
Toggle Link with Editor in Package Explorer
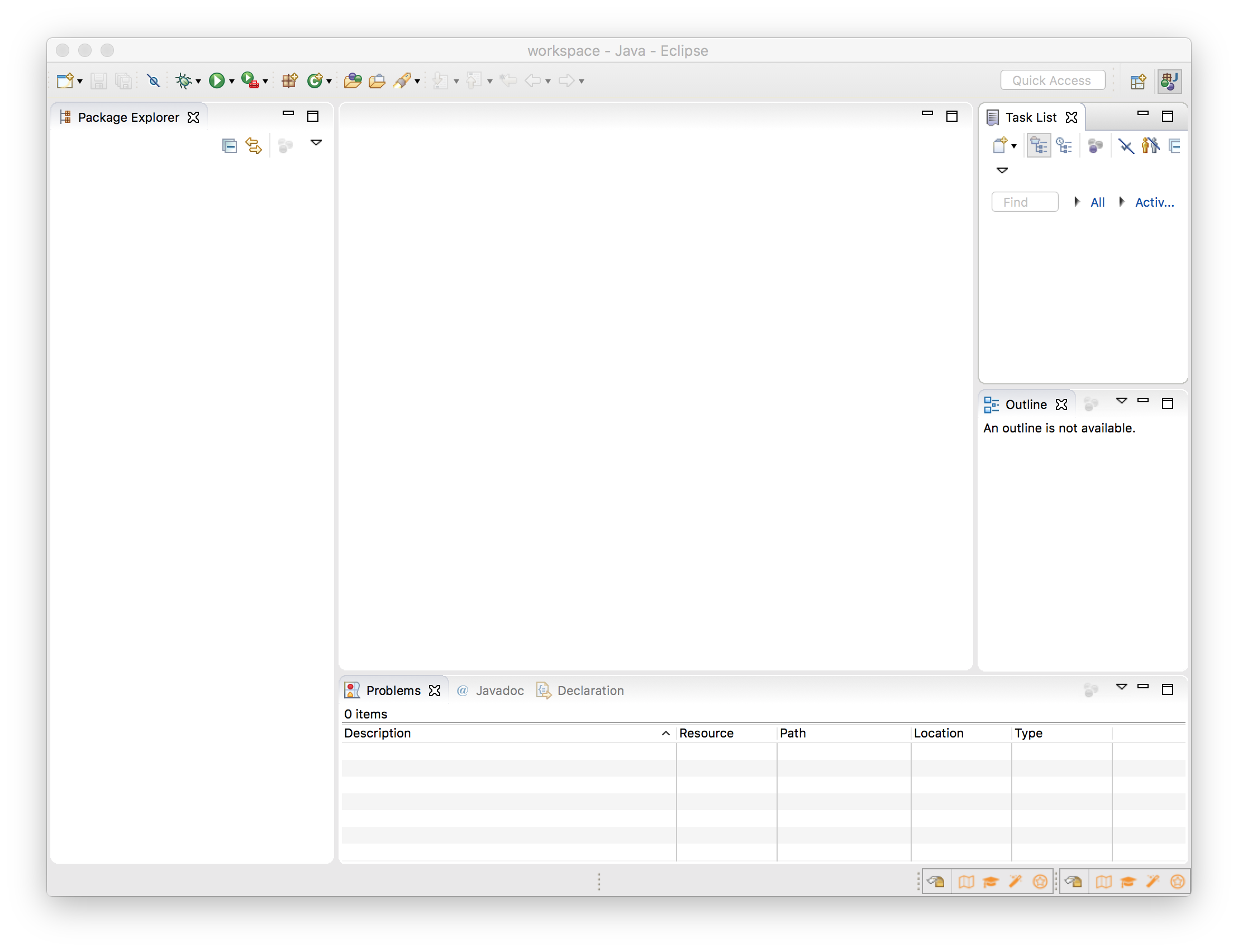pos(253,146)
